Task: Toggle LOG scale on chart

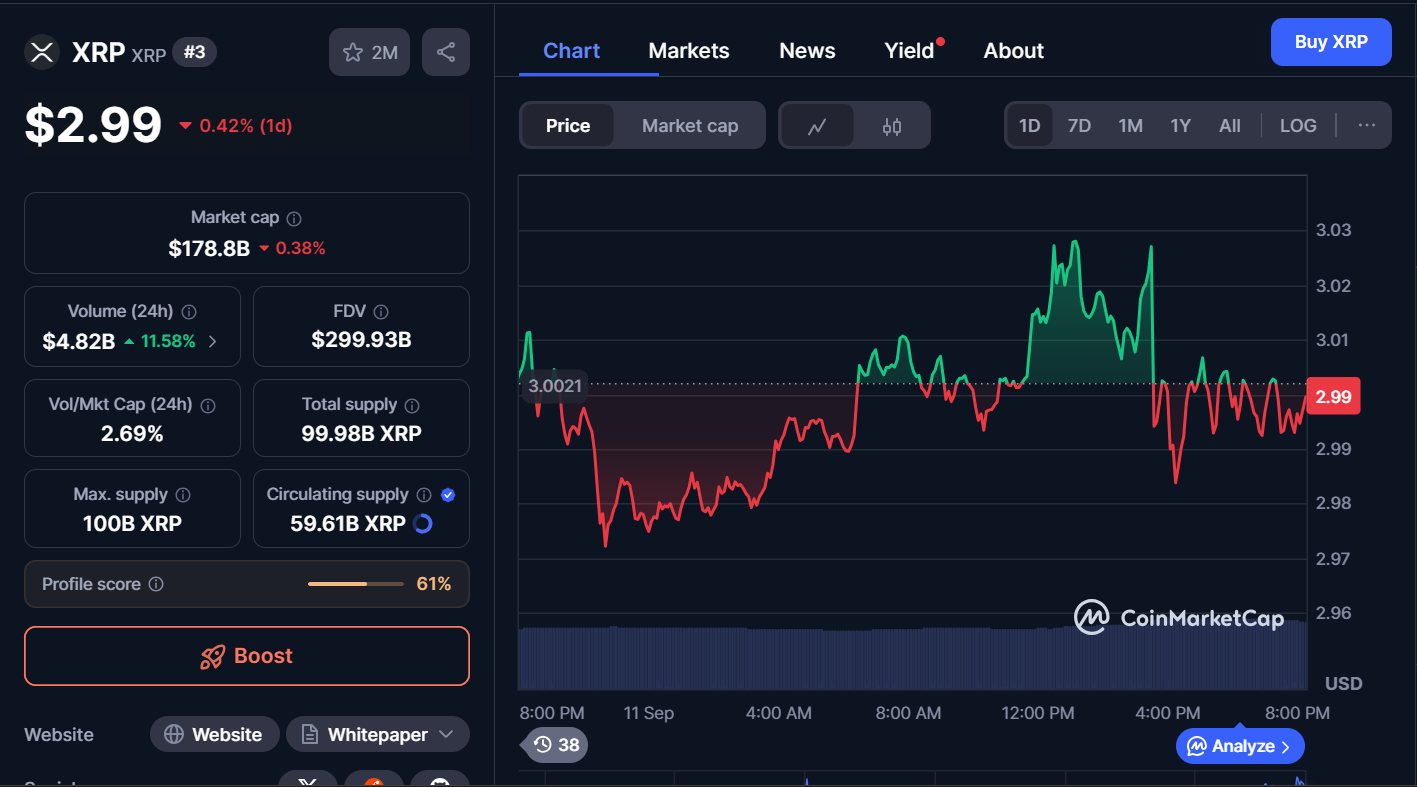Action: [x=1298, y=126]
